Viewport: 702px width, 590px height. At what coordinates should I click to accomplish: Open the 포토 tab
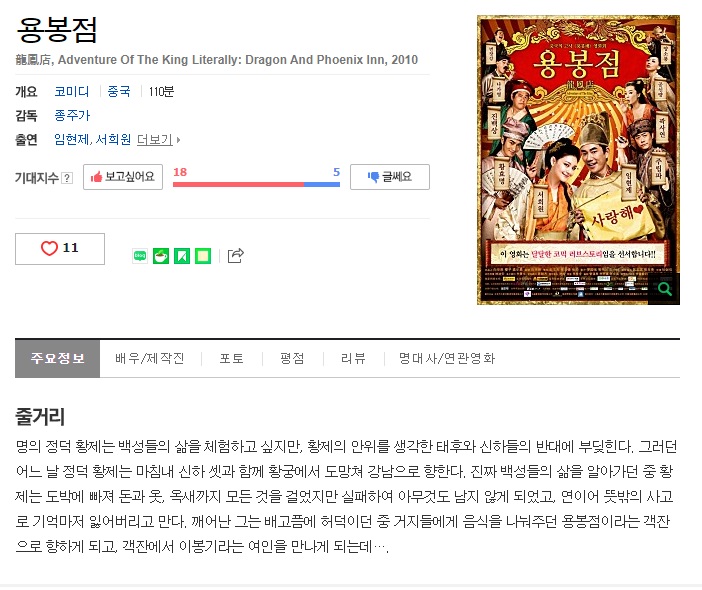point(231,359)
